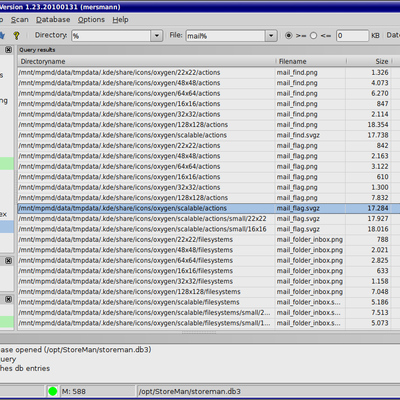Close the middle left side panel

(8, 261)
